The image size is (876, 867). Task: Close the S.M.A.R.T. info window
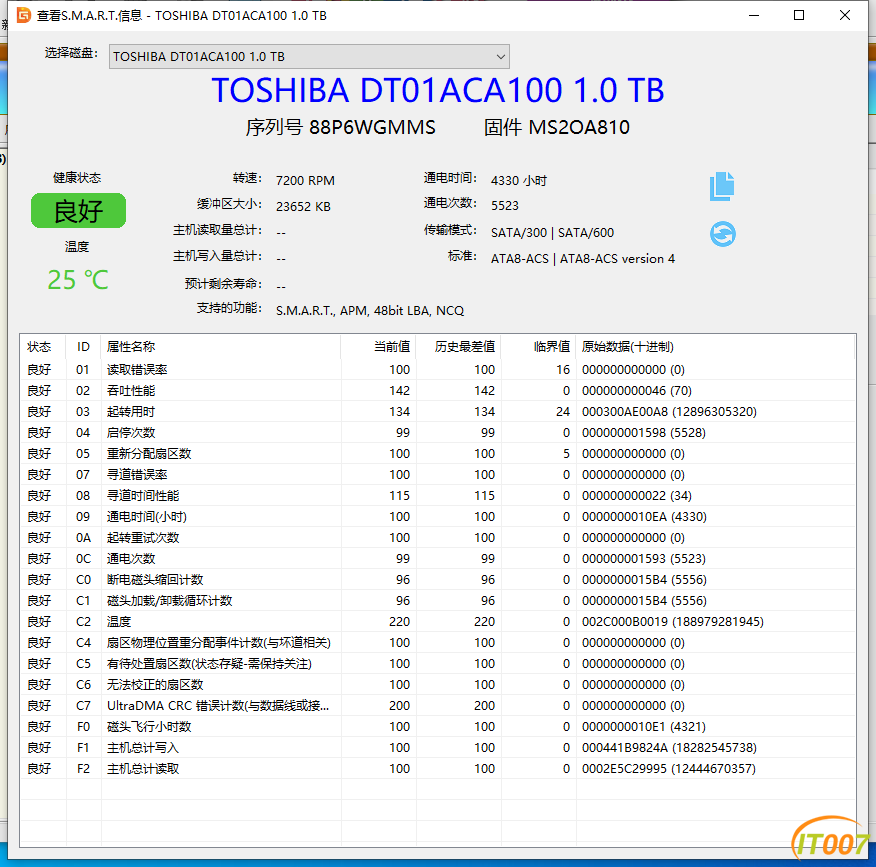(845, 15)
